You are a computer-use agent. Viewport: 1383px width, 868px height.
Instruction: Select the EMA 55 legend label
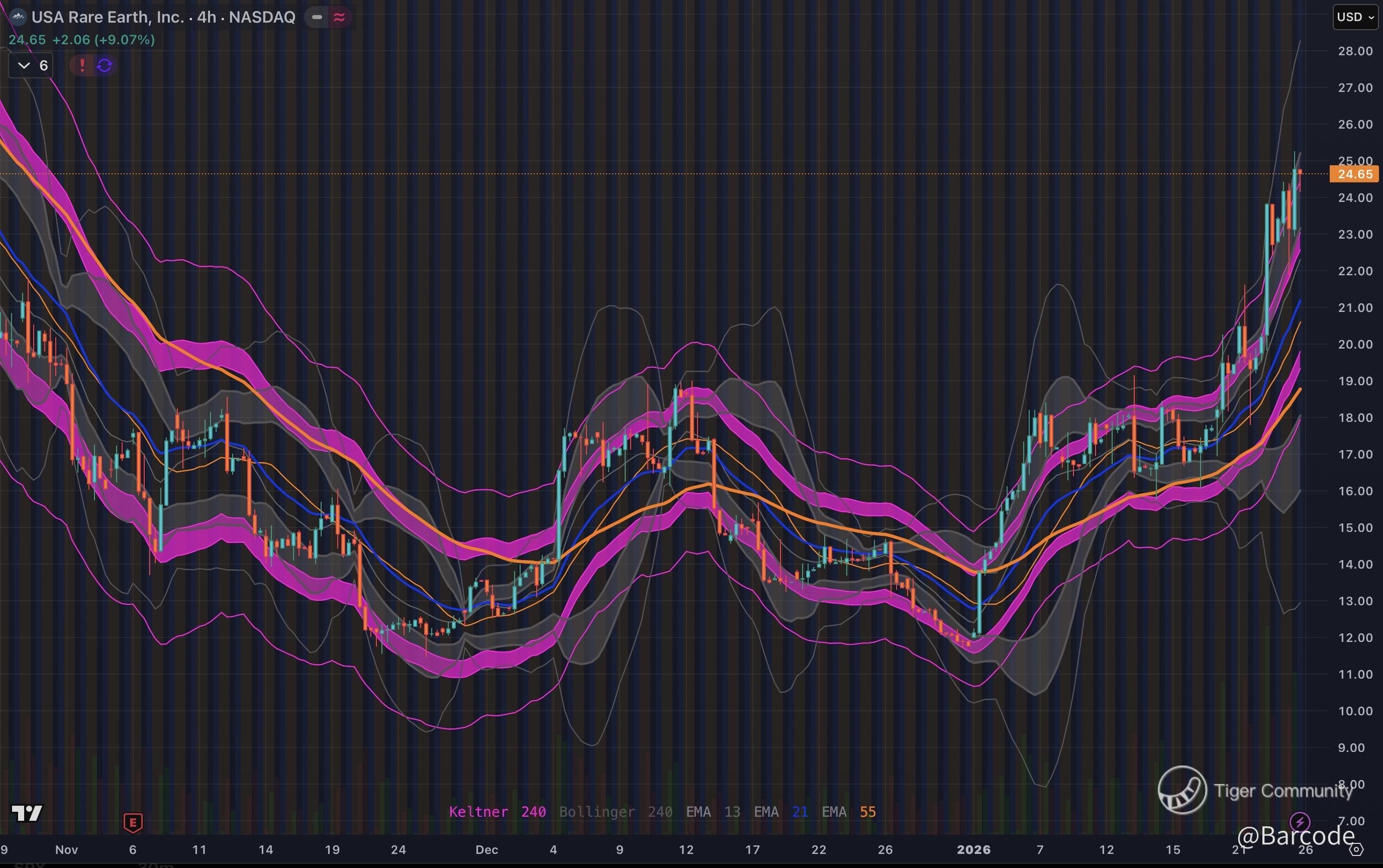point(848,812)
